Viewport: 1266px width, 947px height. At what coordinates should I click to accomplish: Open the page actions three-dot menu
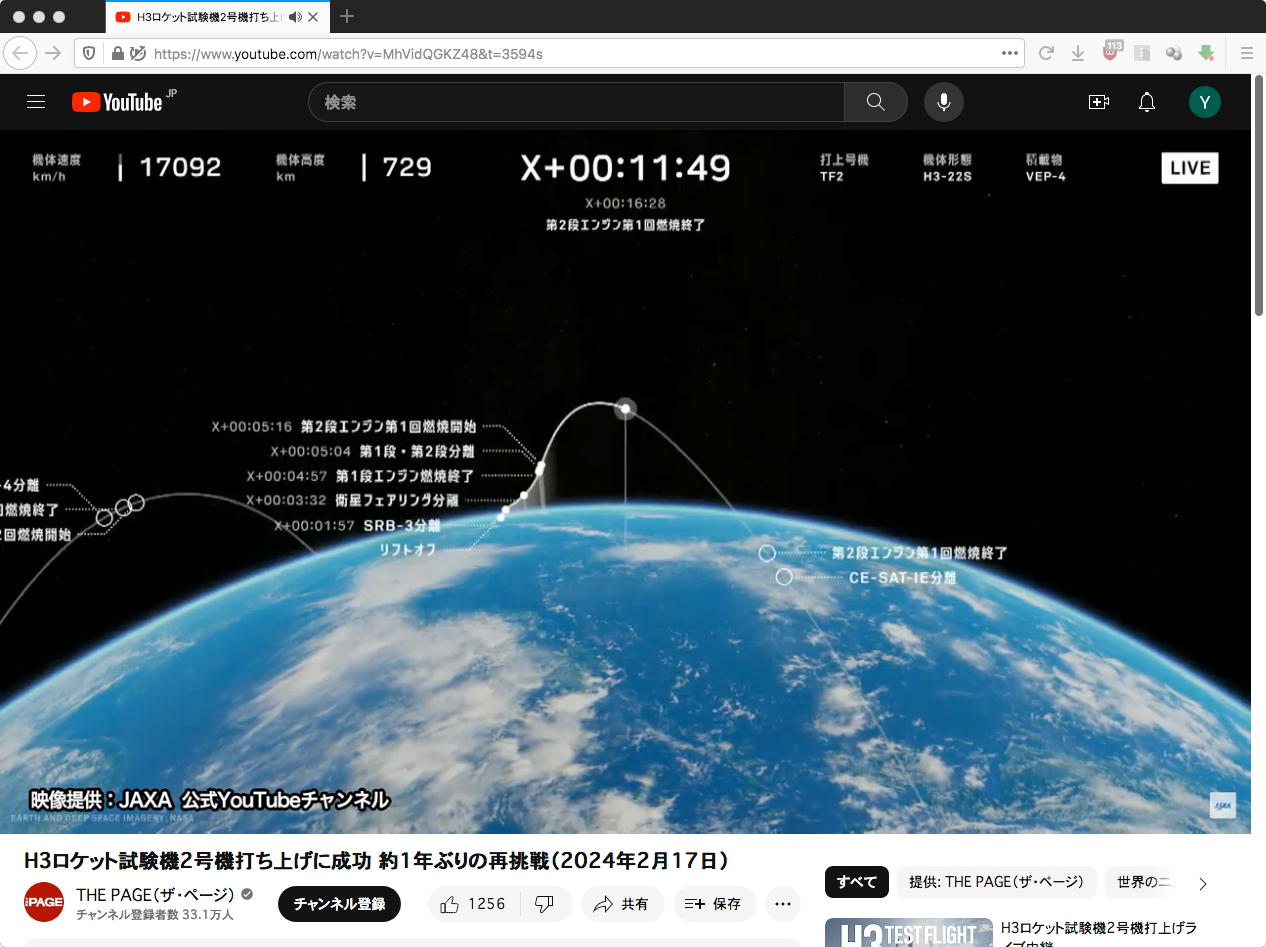[x=1009, y=53]
